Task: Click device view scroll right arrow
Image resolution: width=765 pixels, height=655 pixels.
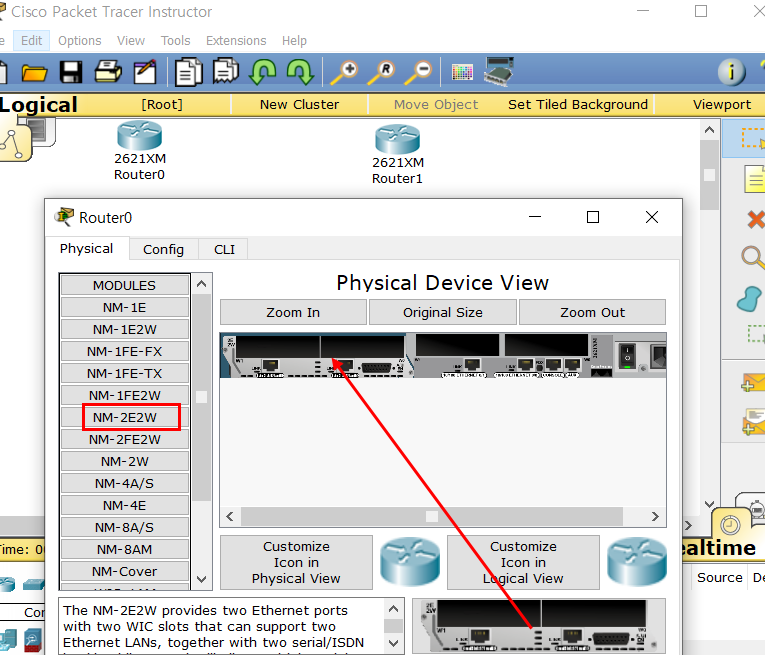Action: (x=655, y=516)
